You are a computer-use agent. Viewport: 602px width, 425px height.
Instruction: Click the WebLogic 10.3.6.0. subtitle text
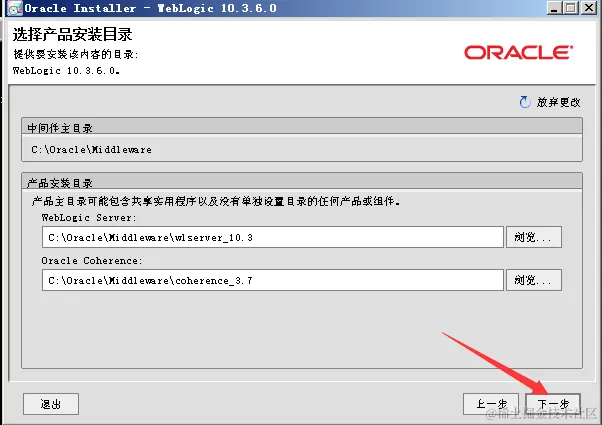(66, 71)
